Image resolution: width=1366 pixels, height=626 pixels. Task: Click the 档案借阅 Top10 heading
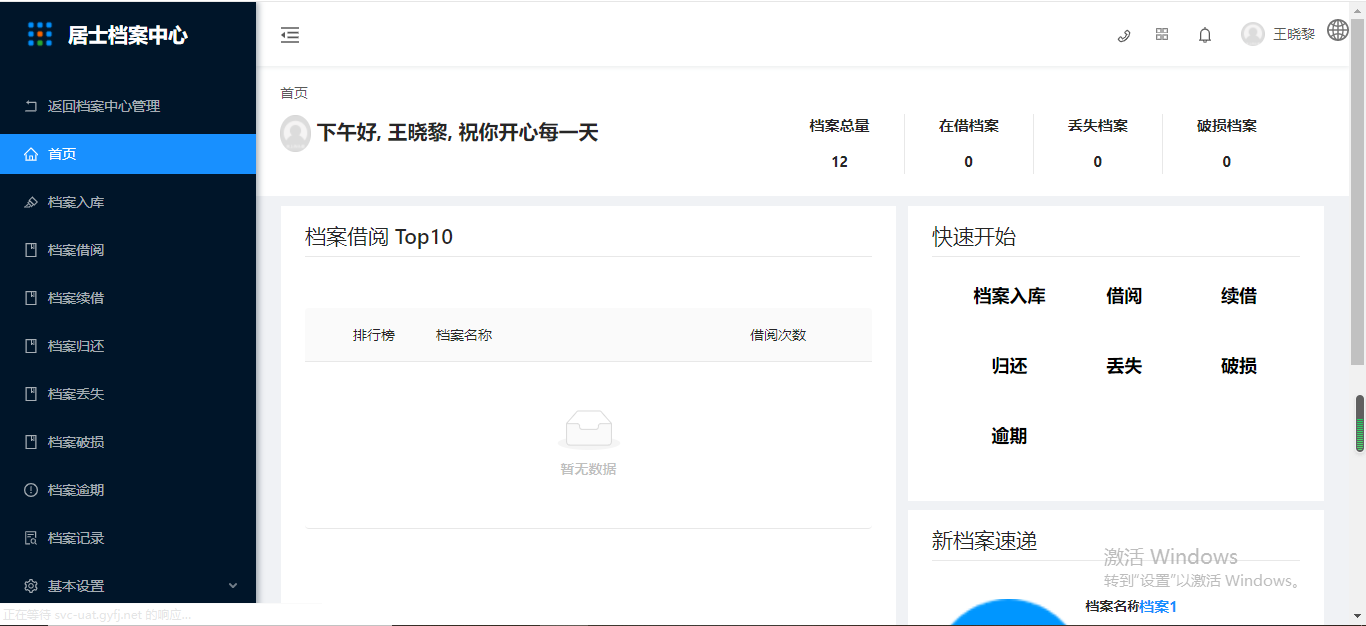(x=379, y=237)
